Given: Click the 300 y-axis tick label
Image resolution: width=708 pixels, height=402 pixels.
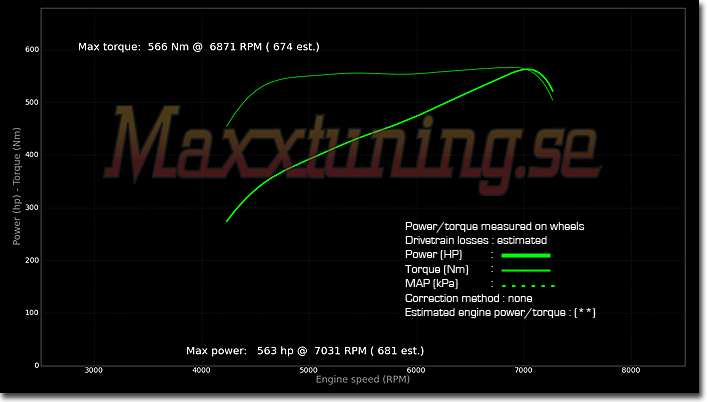Looking at the screenshot, I should [x=32, y=208].
